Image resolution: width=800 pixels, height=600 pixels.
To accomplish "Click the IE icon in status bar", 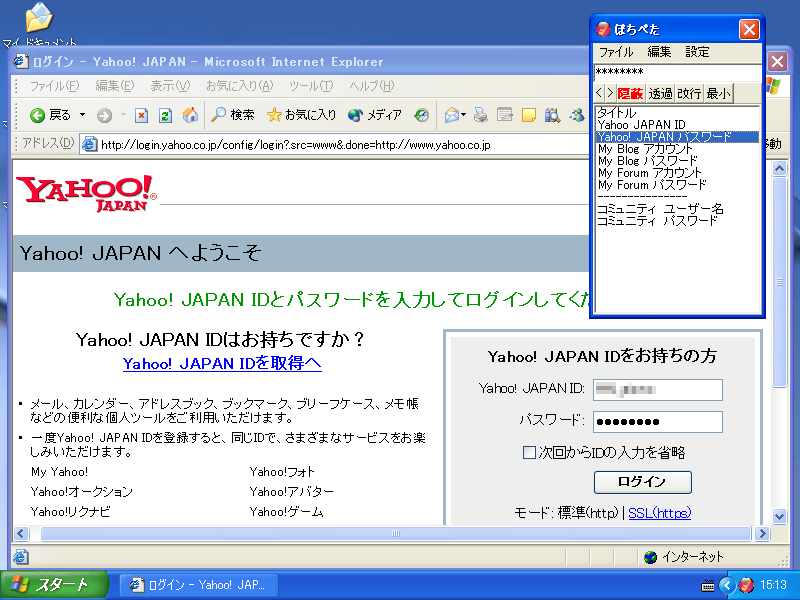I will click(20, 557).
